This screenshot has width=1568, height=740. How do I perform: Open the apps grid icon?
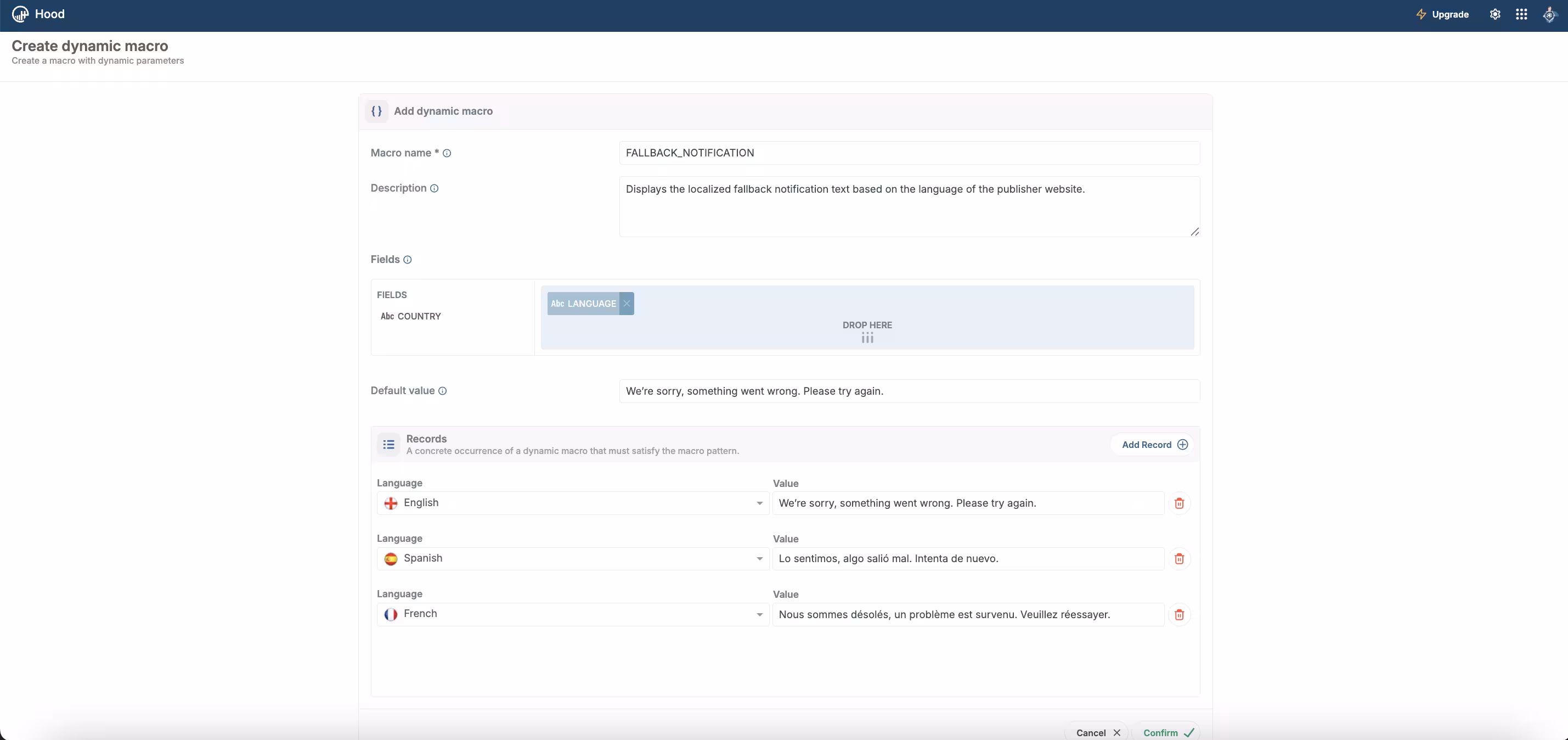(1521, 14)
